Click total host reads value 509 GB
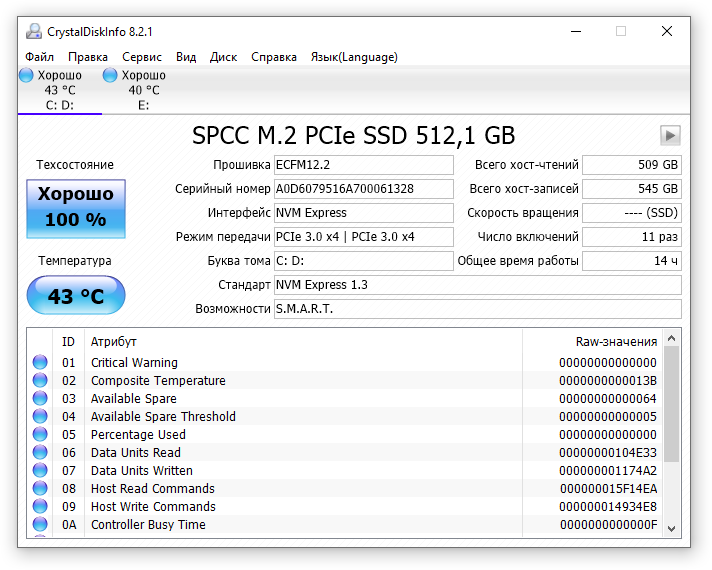This screenshot has height=570, width=712. (632, 165)
